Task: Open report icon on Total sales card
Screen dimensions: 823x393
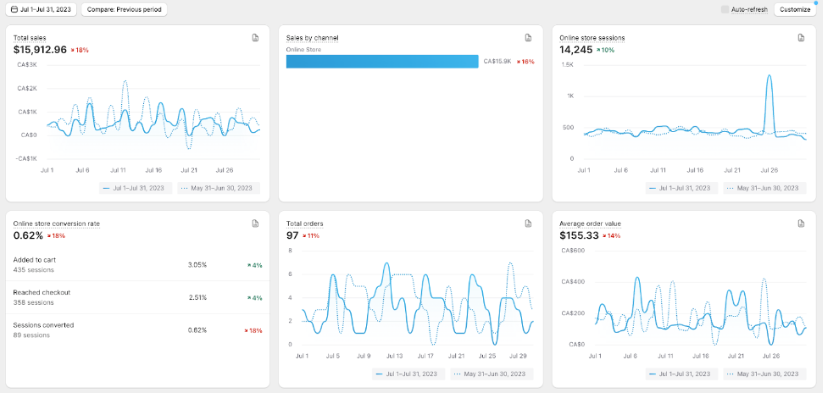Action: click(255, 38)
